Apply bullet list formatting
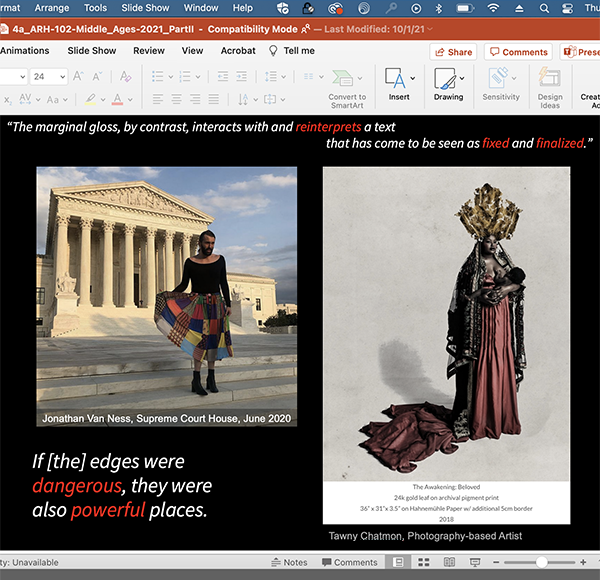The height and width of the screenshot is (580, 600). tap(158, 77)
